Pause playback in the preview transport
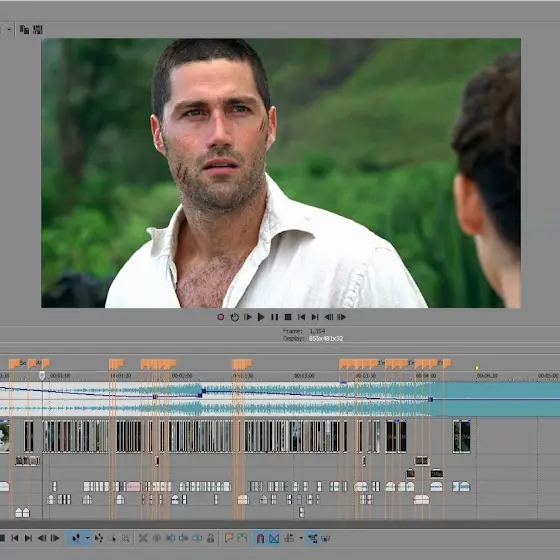 [x=274, y=317]
